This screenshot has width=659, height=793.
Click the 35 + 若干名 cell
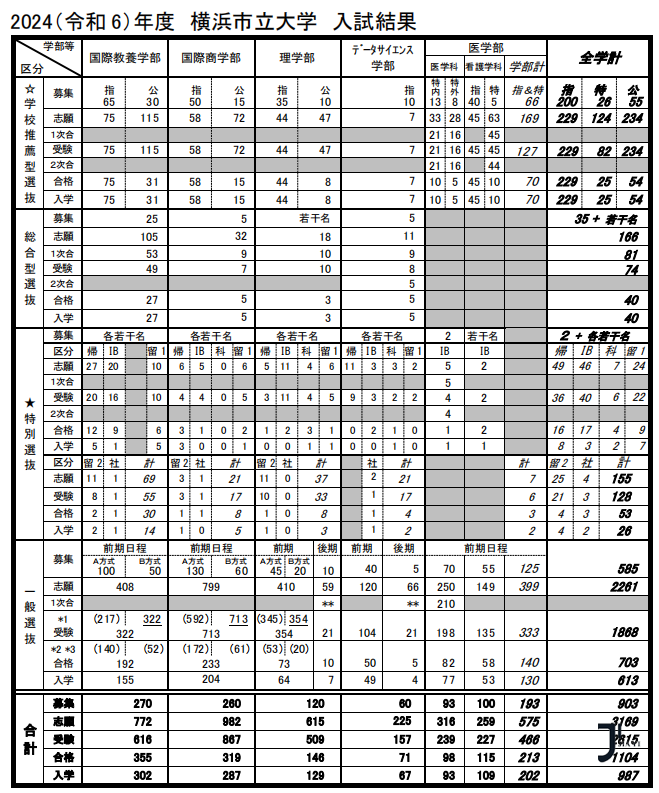606,219
